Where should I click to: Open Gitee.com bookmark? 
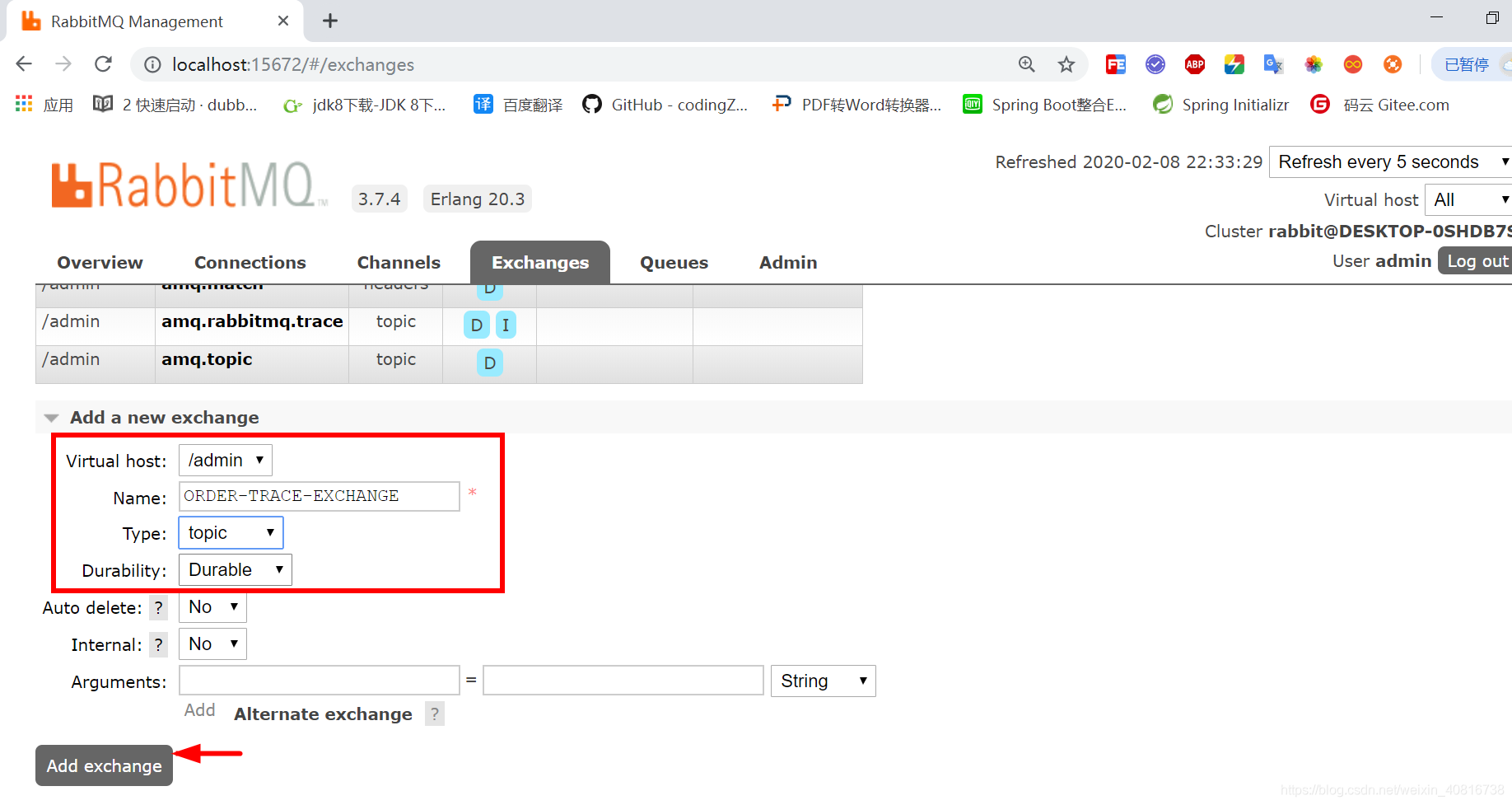(1380, 105)
